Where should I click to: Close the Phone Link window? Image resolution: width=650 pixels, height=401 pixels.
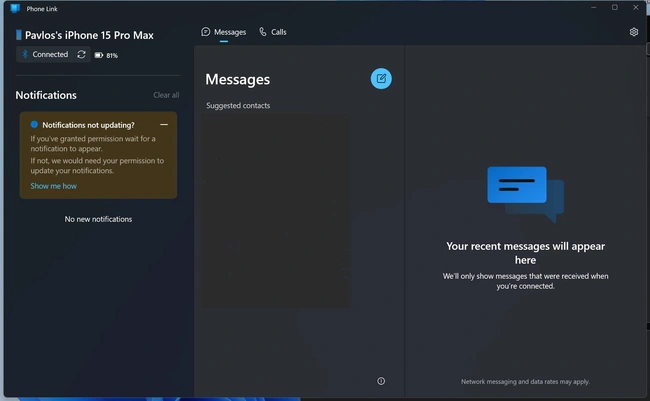pos(635,7)
